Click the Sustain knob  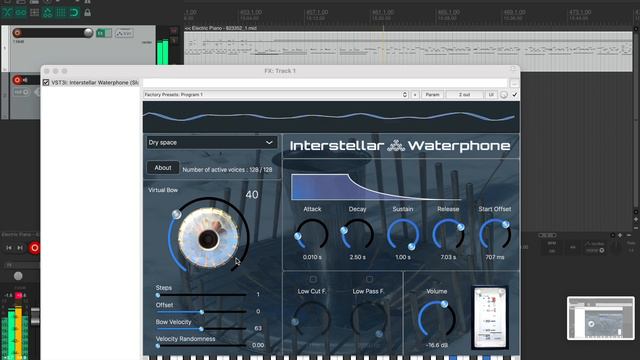403,234
